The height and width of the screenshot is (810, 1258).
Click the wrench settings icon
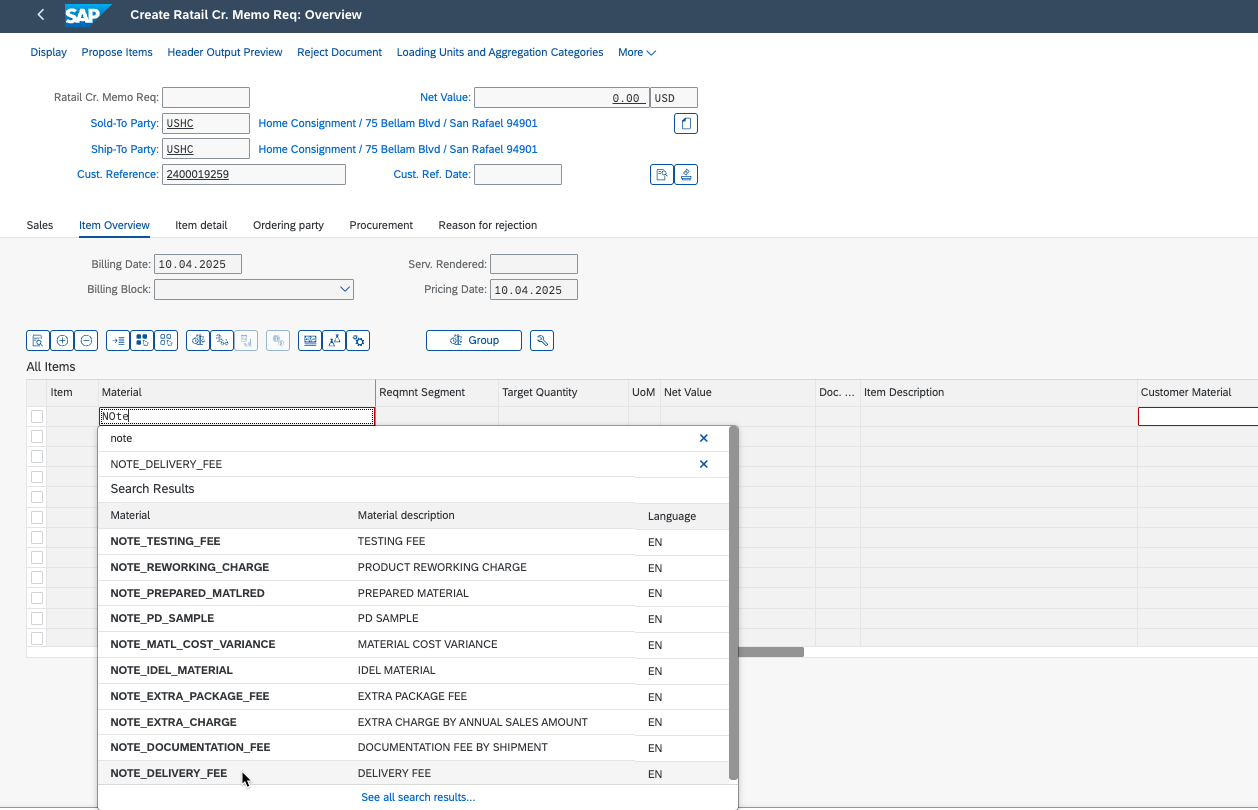[542, 341]
